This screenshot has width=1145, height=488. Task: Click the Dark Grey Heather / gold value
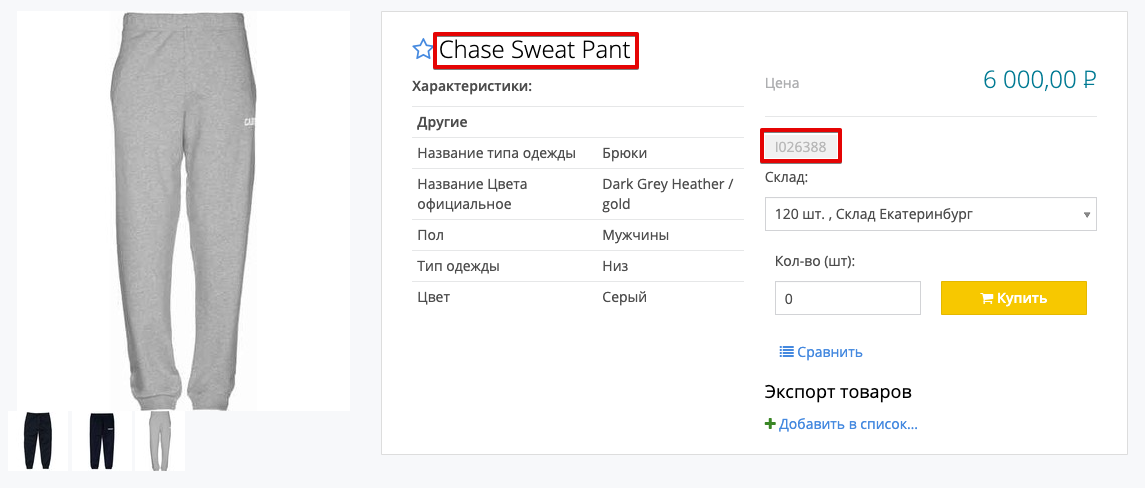point(668,194)
